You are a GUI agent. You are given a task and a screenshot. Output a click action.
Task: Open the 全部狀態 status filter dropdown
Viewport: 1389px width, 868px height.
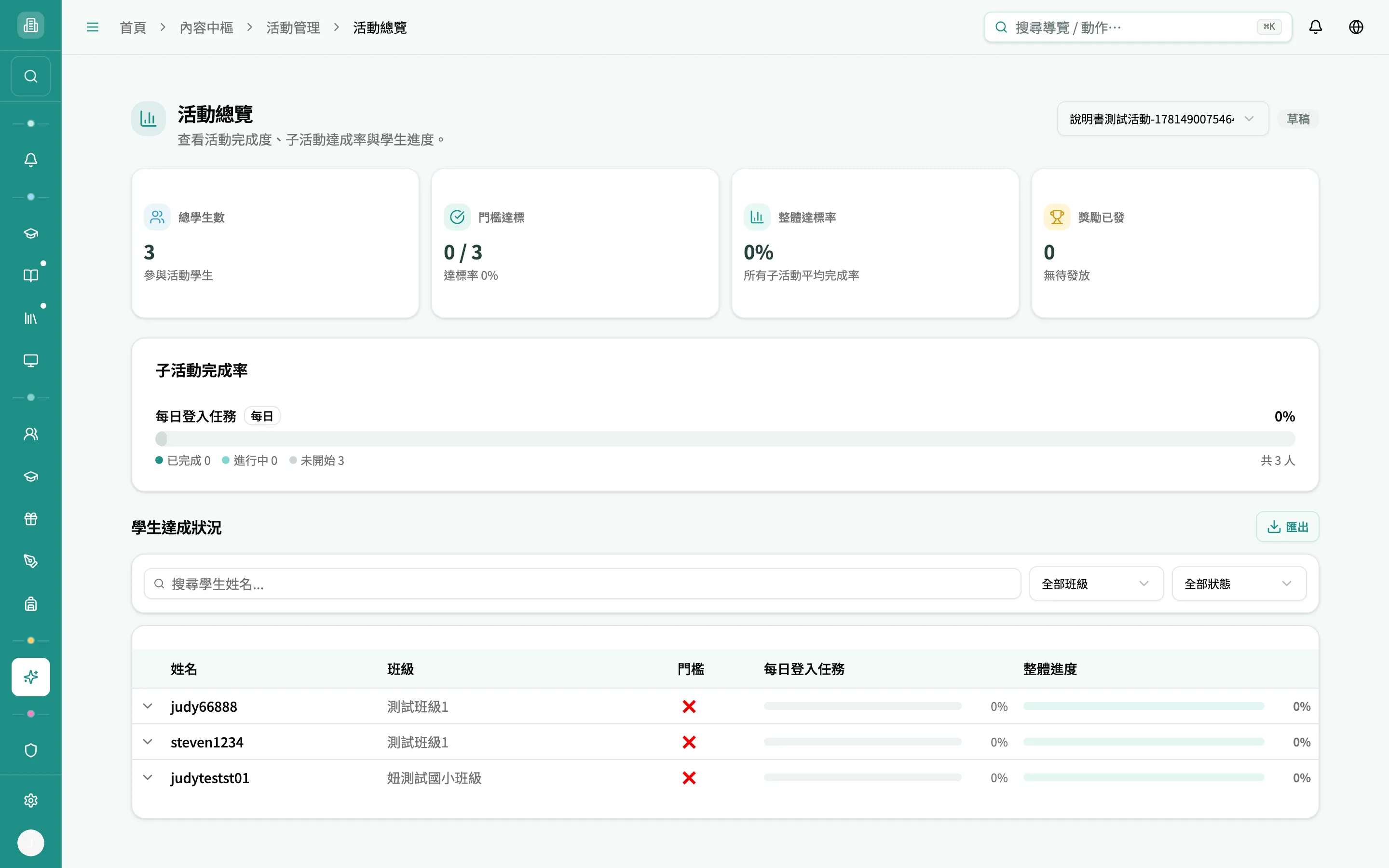(1239, 584)
